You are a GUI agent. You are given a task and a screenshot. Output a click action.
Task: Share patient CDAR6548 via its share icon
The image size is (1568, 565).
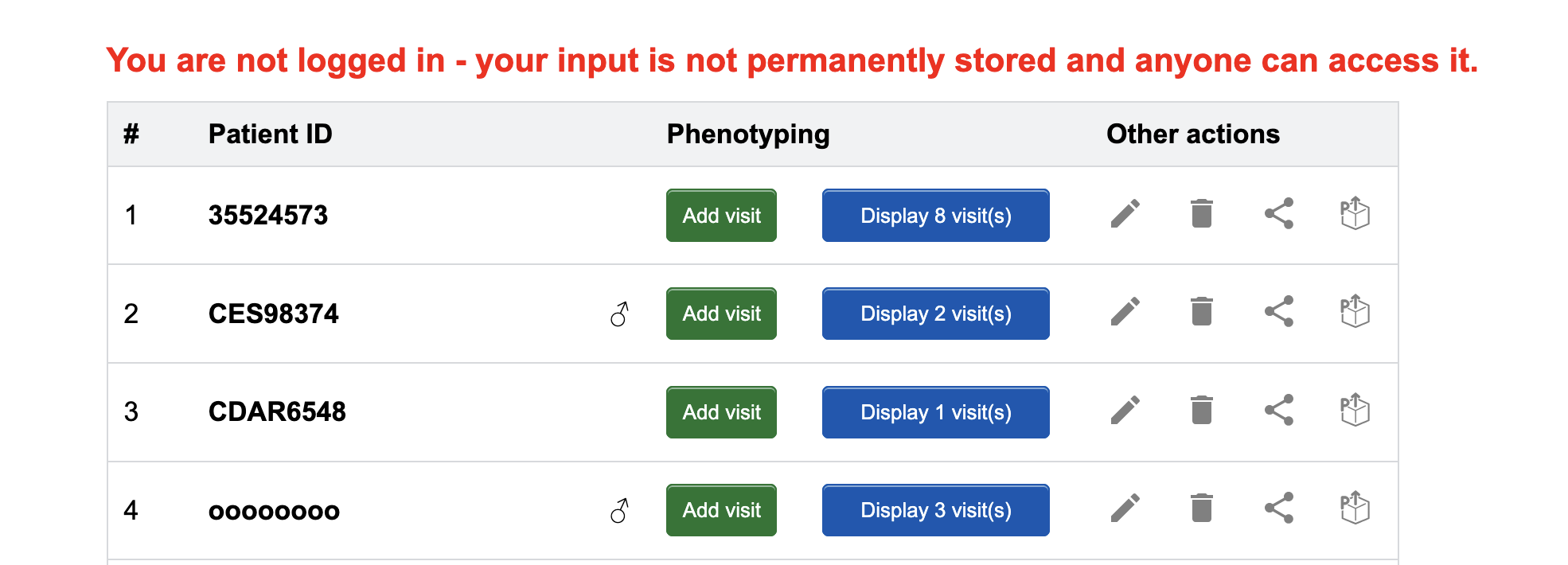[x=1279, y=410]
